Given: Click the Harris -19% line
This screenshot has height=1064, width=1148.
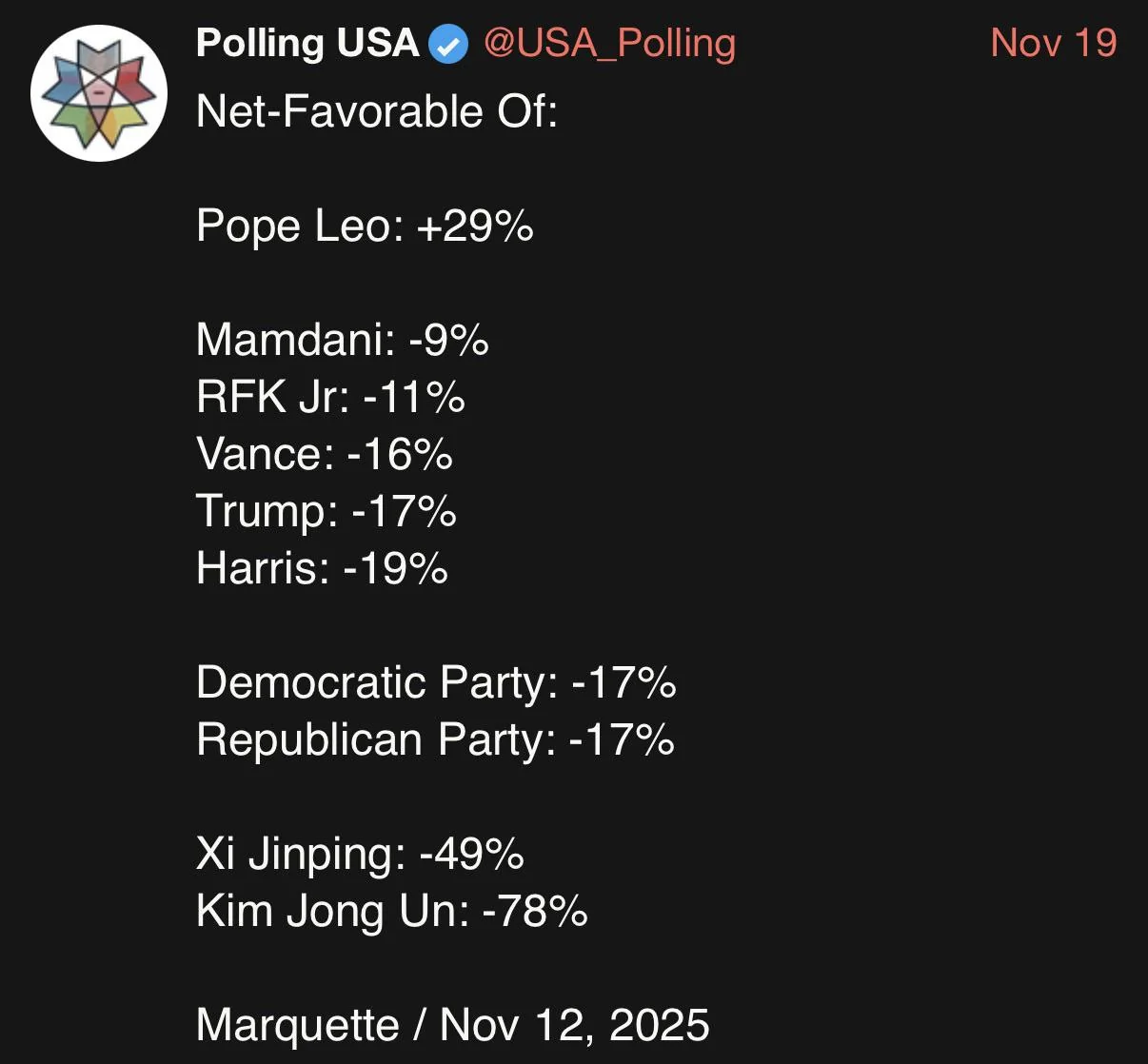Looking at the screenshot, I should [322, 568].
